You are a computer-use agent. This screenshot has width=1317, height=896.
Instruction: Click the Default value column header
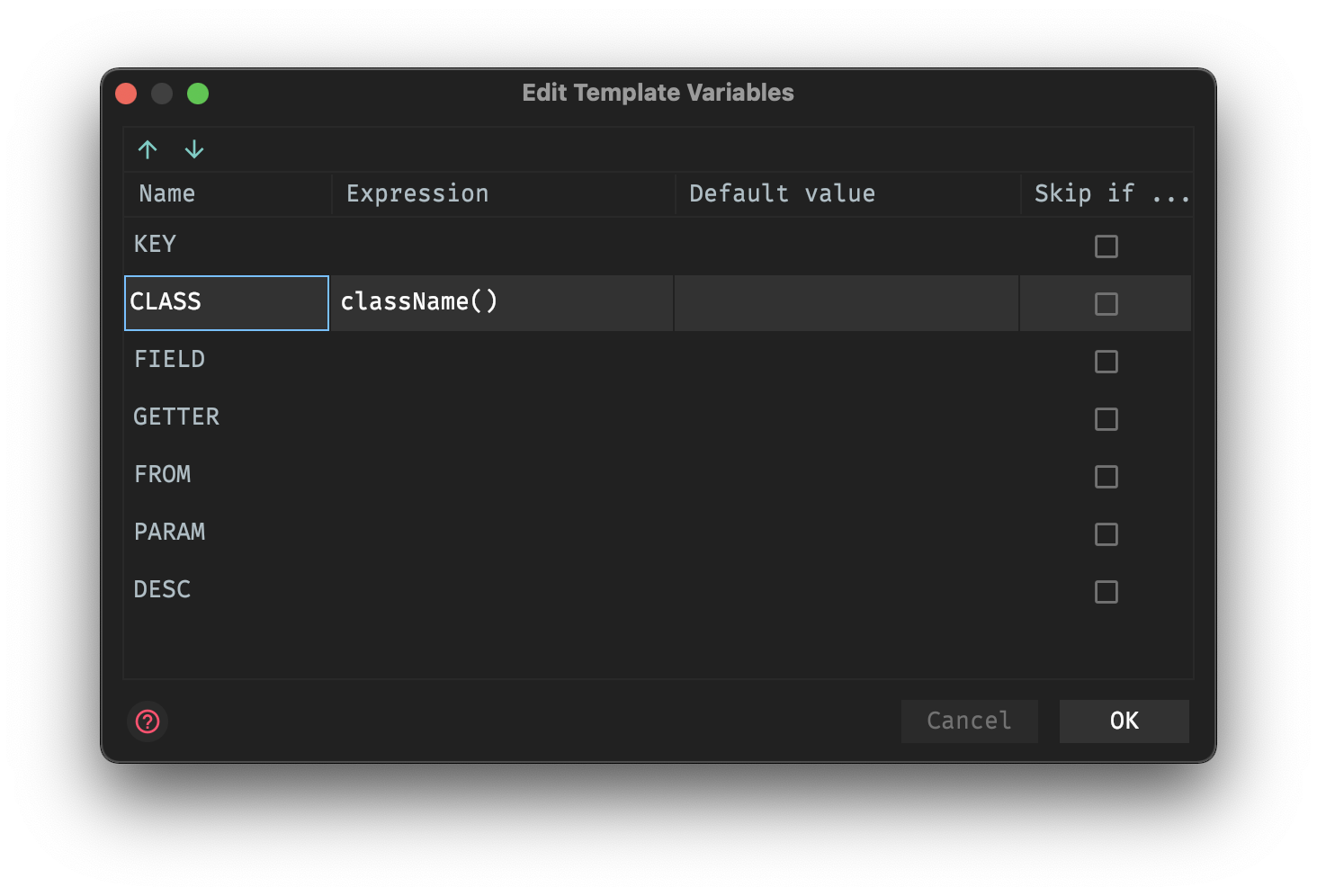point(782,193)
